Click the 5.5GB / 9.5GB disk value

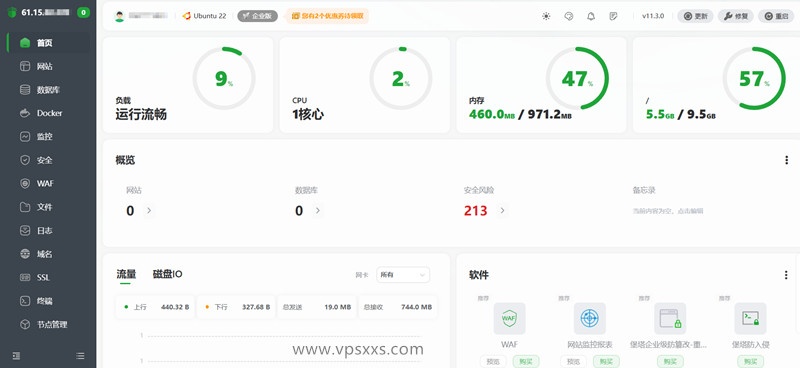tap(681, 114)
